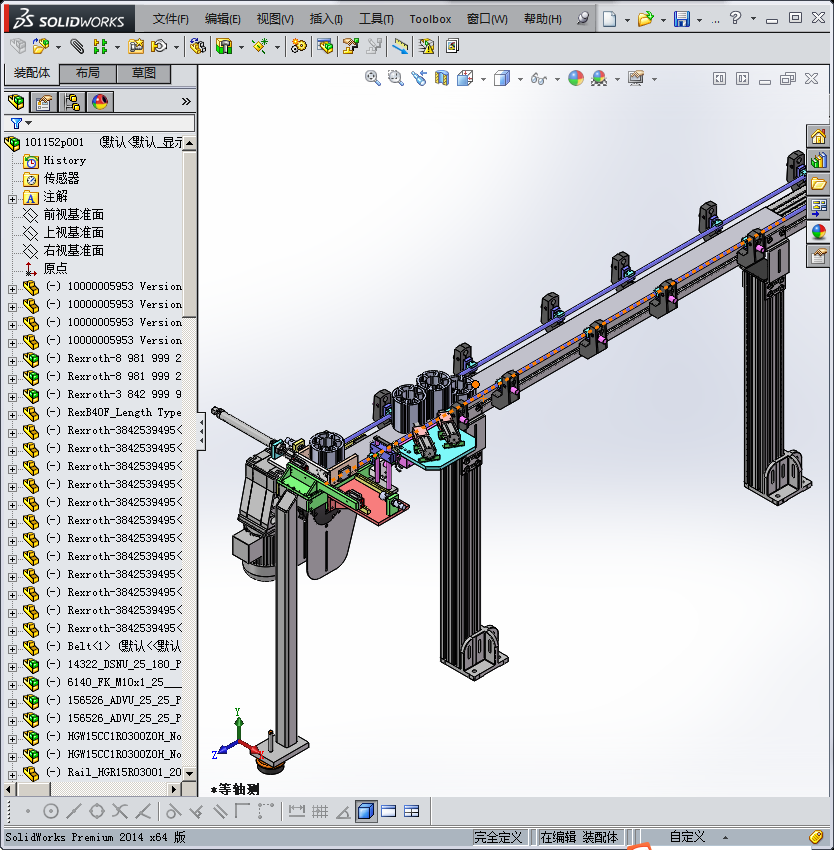Open the ConfigurationManager tab icon
The image size is (834, 850).
click(72, 101)
